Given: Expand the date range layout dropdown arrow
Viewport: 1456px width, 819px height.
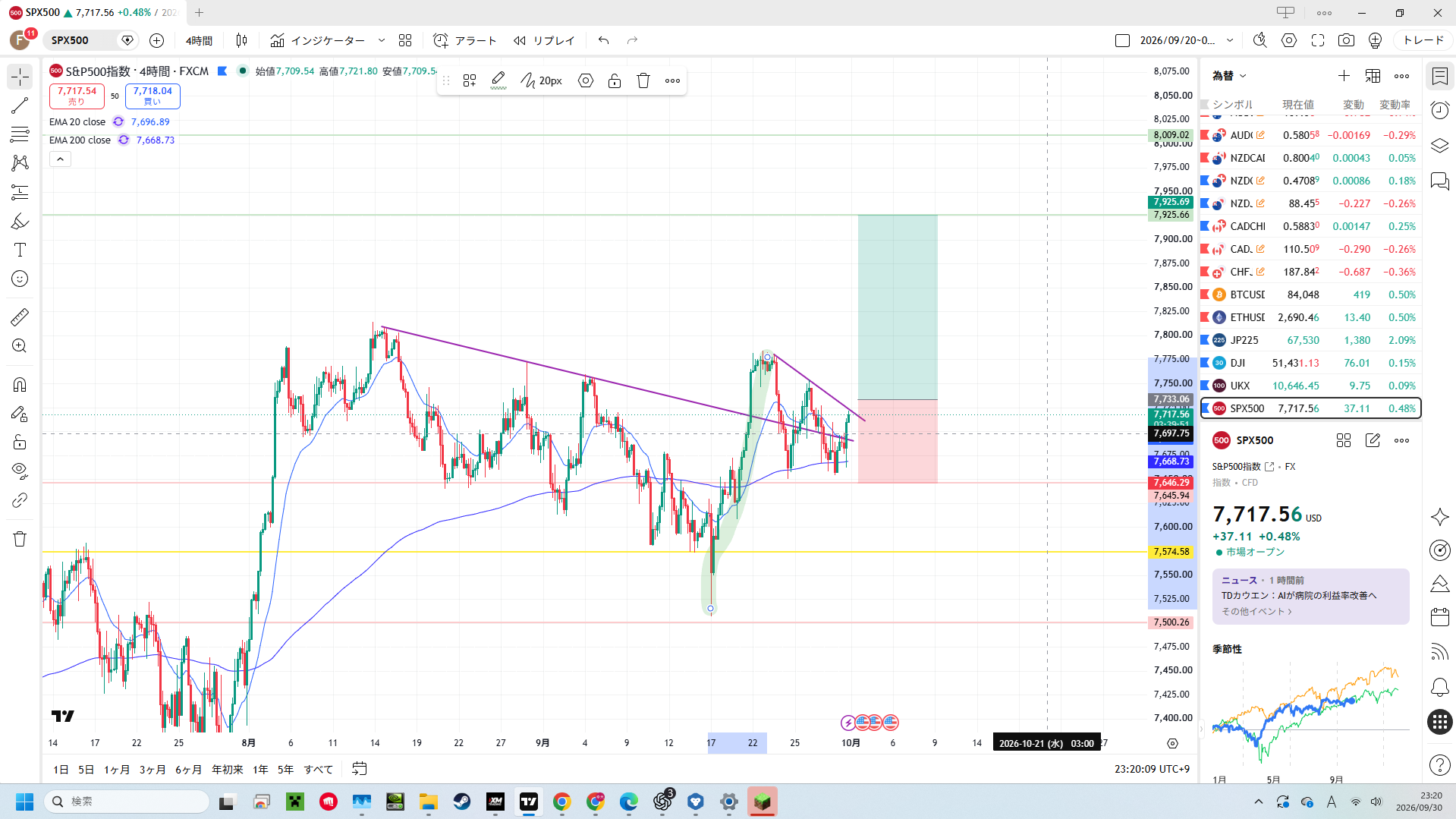Looking at the screenshot, I should click(1230, 40).
